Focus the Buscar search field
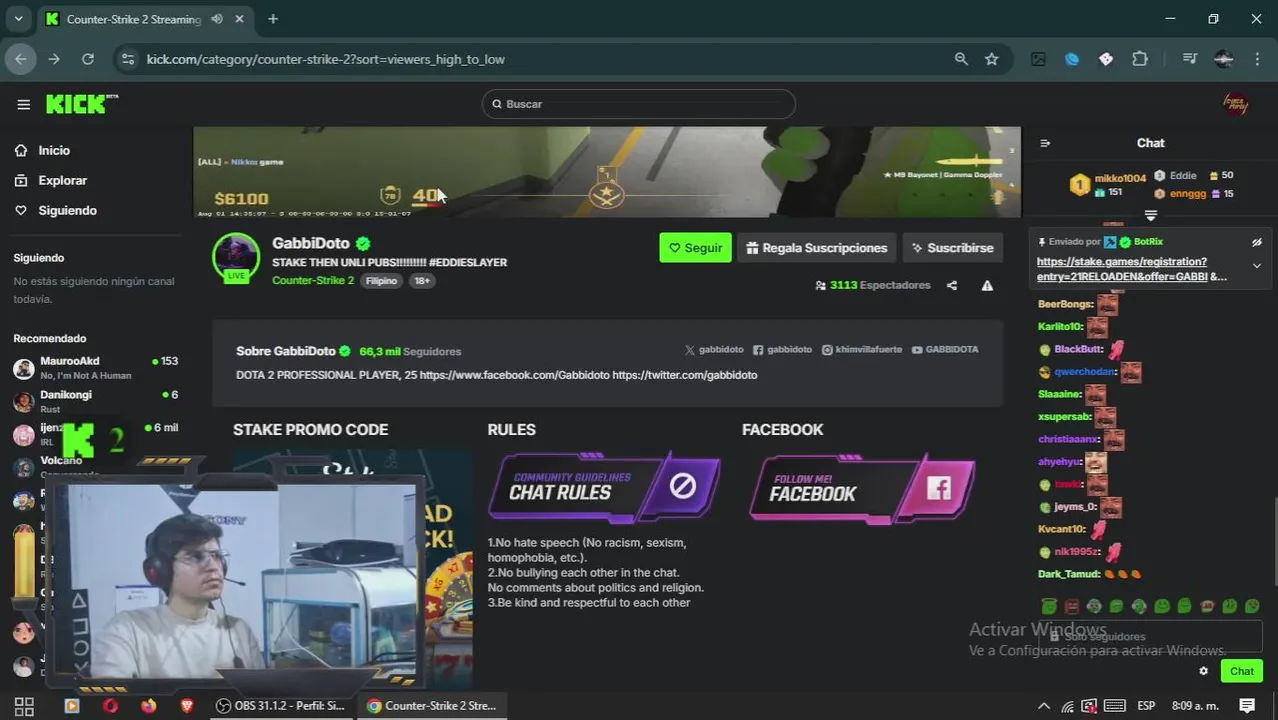This screenshot has width=1278, height=720. pos(639,104)
